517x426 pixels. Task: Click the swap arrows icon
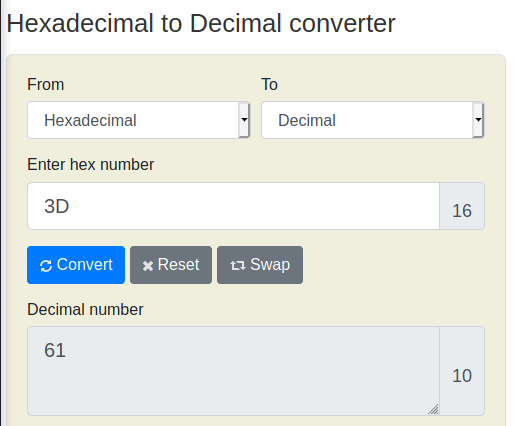tap(238, 266)
